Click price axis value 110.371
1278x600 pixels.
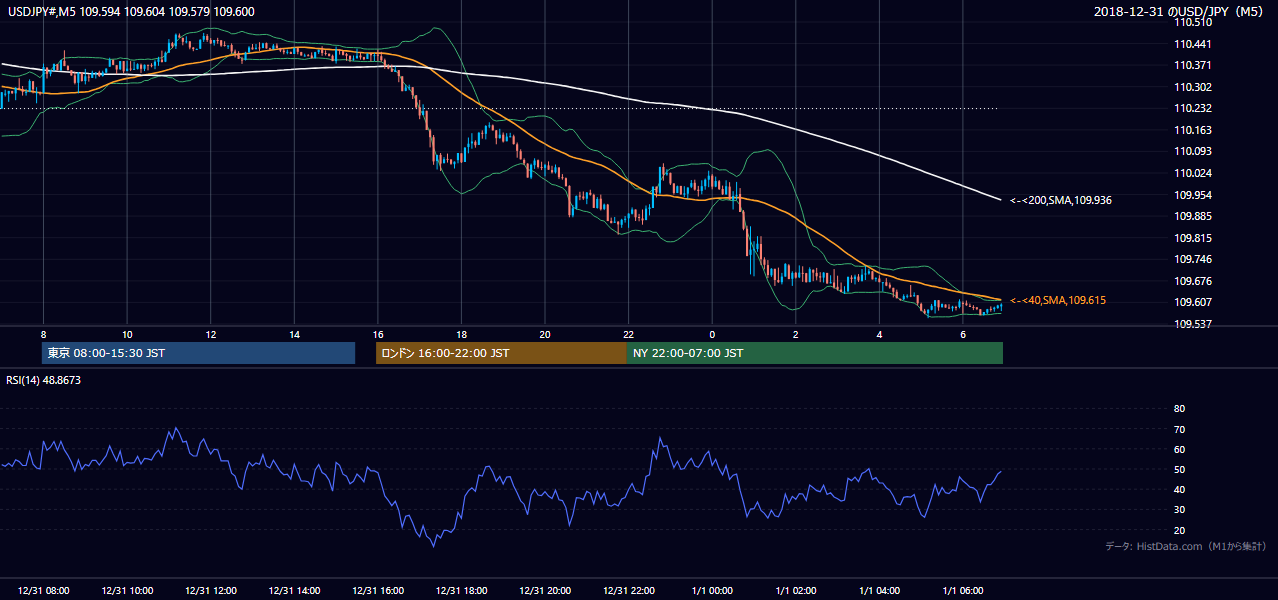(1193, 65)
